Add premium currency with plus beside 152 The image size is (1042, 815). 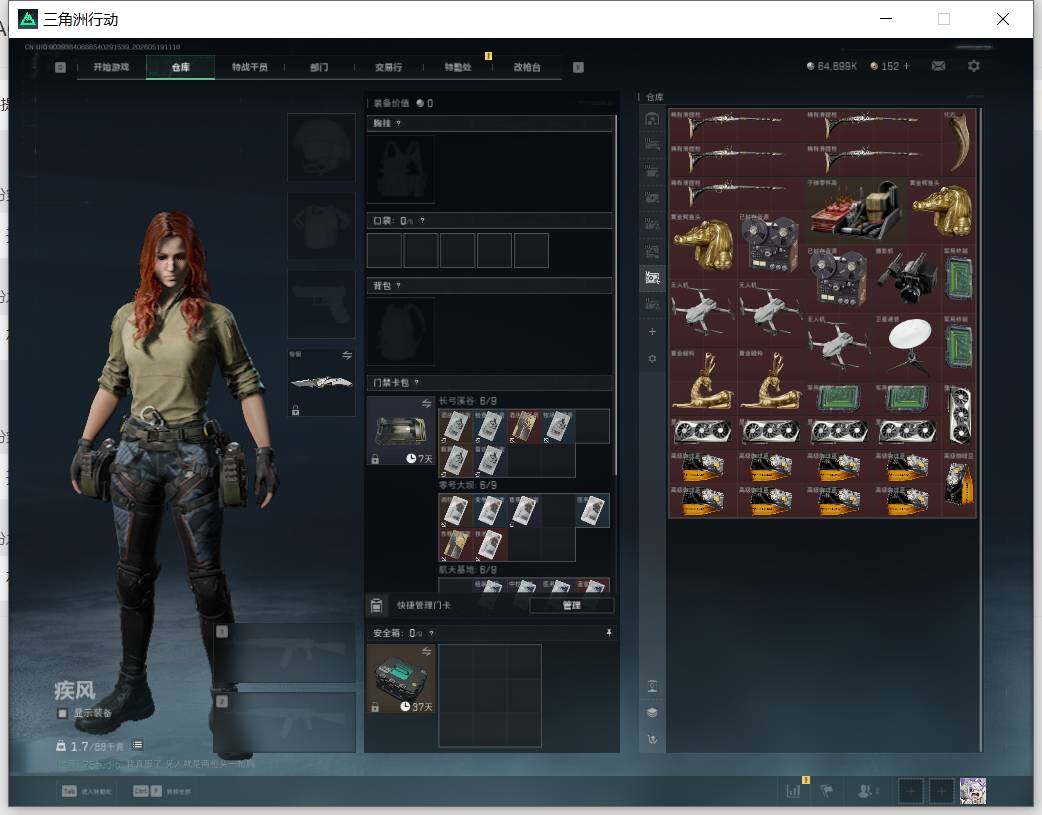(906, 66)
